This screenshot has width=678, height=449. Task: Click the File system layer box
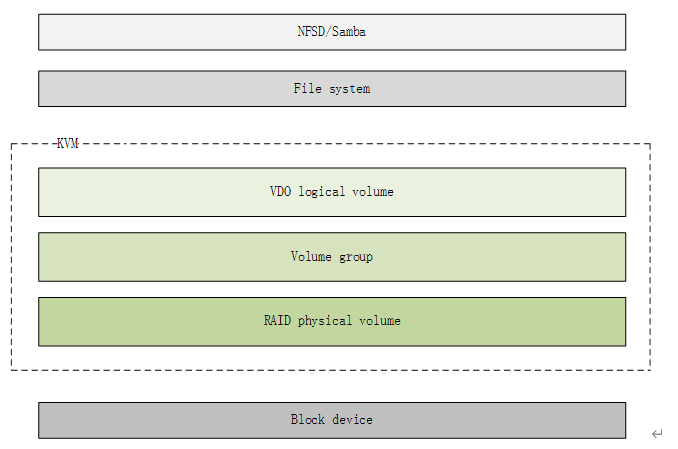pos(332,89)
